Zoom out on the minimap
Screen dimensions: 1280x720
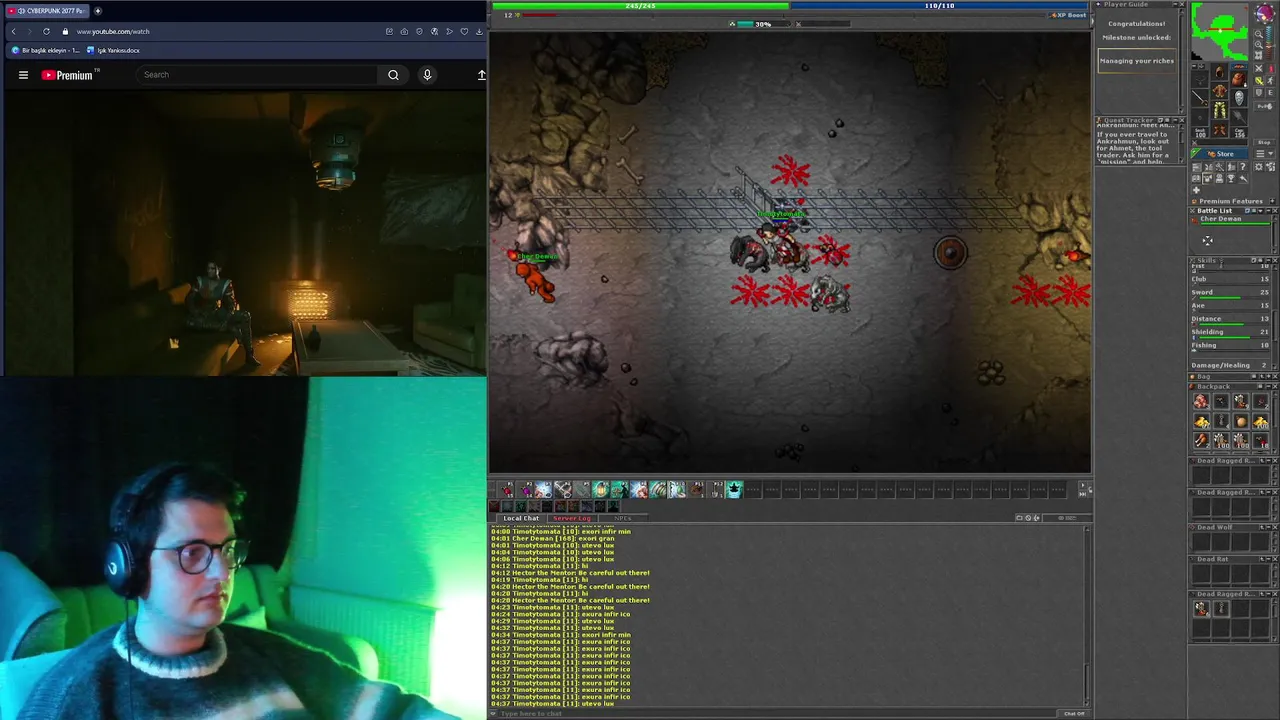tap(1259, 34)
